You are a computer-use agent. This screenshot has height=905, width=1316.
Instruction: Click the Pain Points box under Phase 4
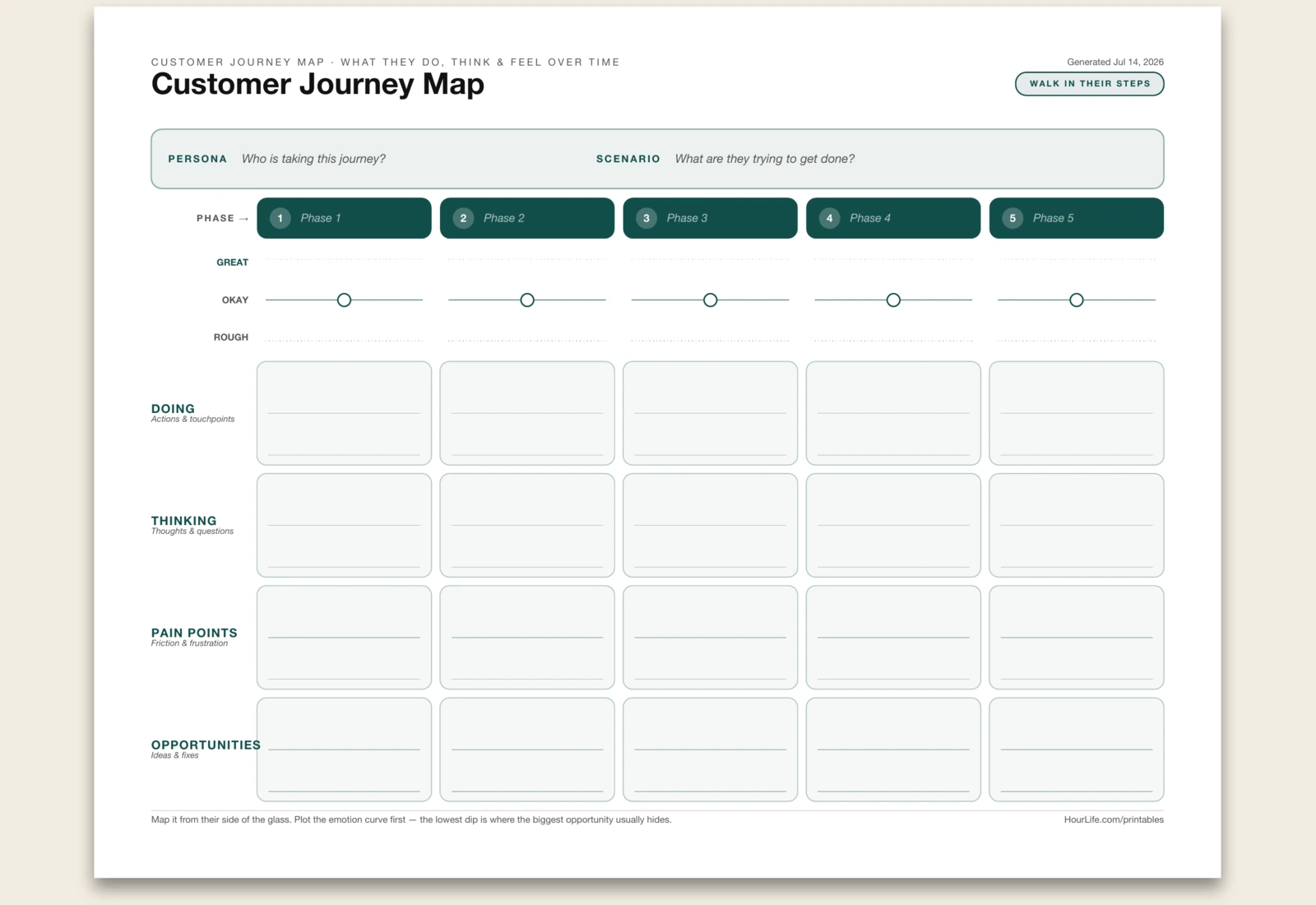(893, 638)
